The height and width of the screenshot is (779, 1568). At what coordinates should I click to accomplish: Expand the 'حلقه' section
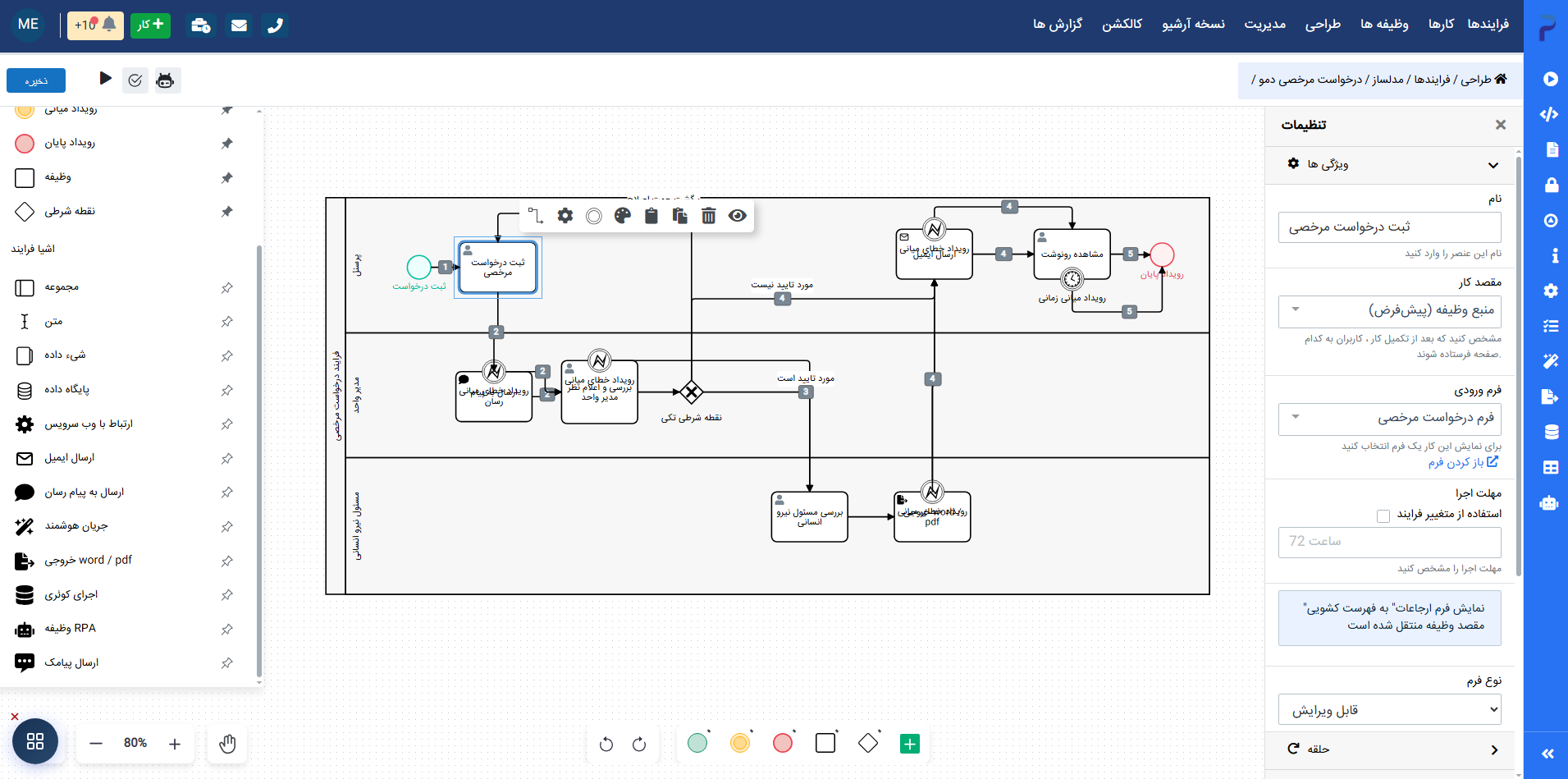[1389, 749]
